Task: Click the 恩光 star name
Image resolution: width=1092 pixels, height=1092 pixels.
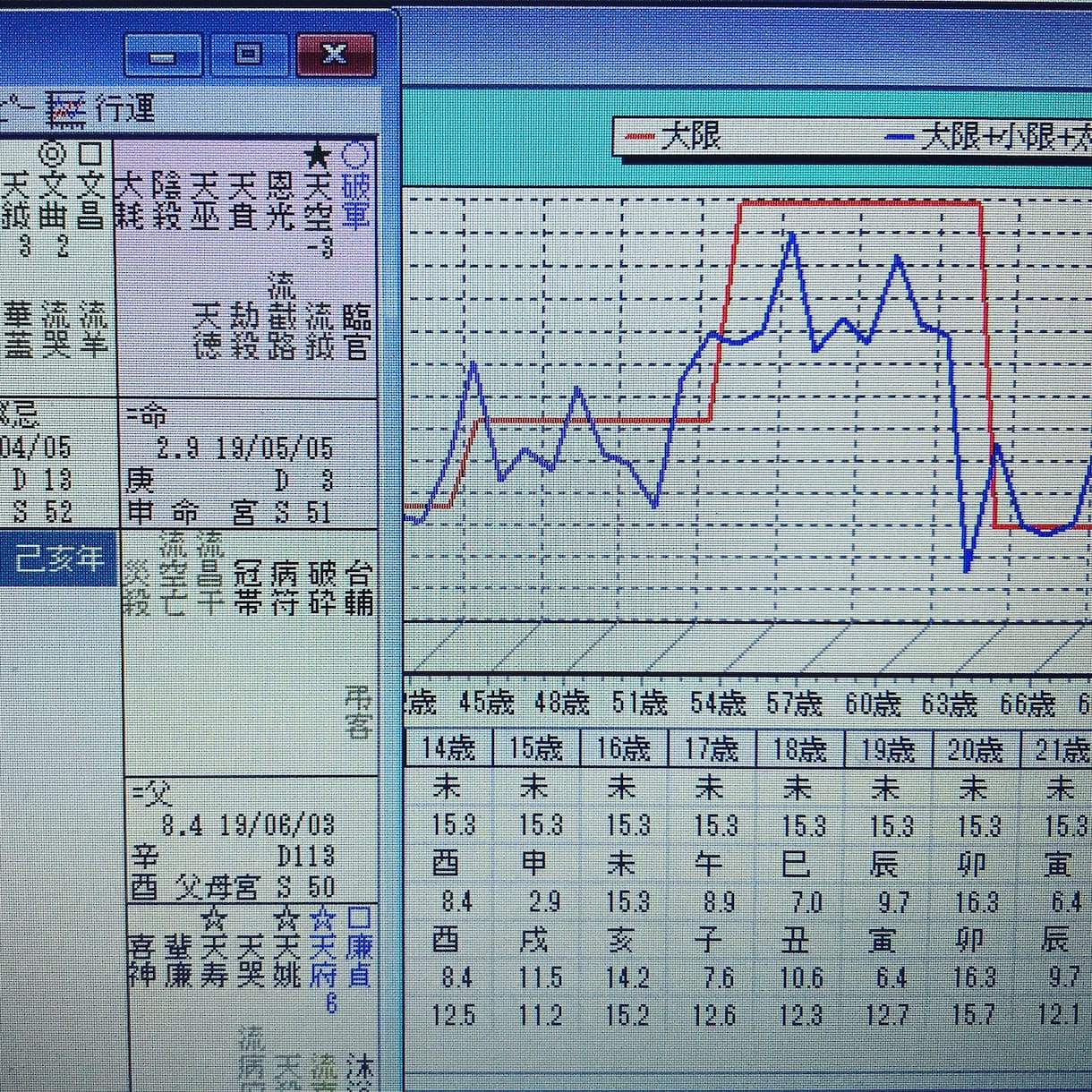Action: (280, 200)
